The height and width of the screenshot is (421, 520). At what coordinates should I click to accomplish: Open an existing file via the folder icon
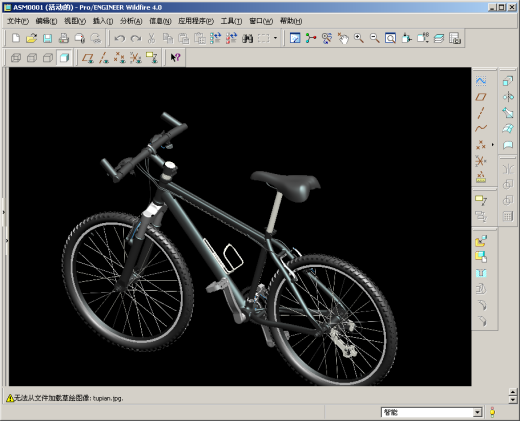(31, 38)
